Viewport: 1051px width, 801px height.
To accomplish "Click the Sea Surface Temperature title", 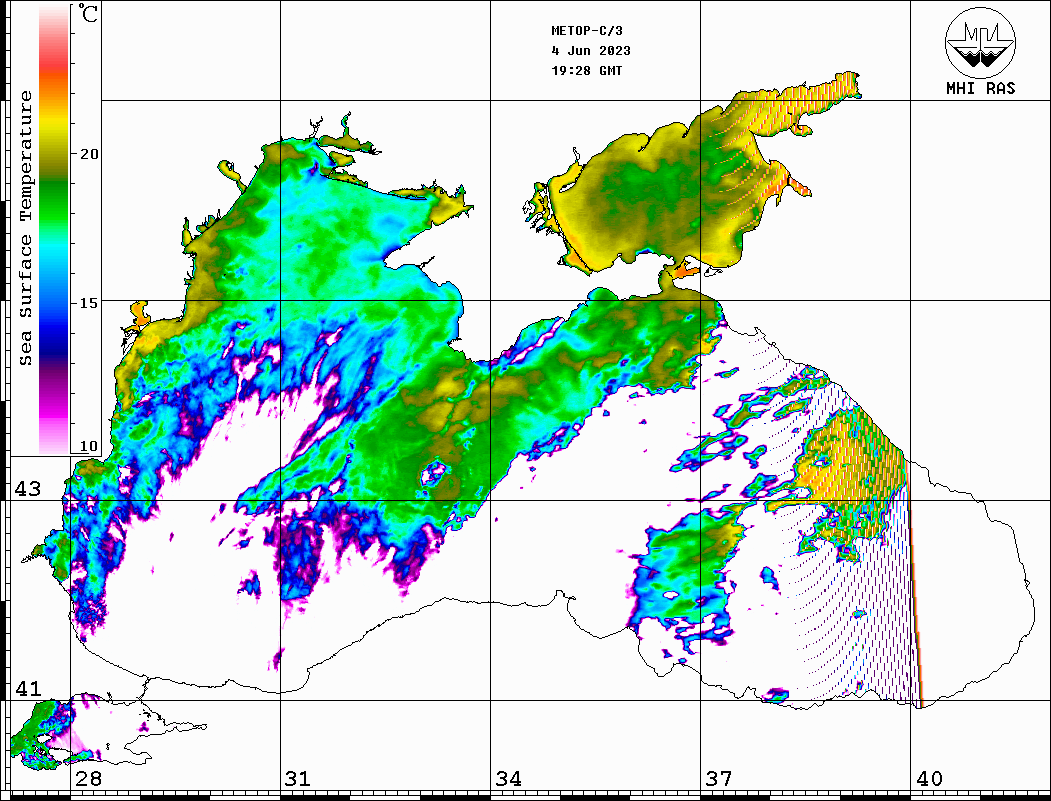I will [25, 229].
